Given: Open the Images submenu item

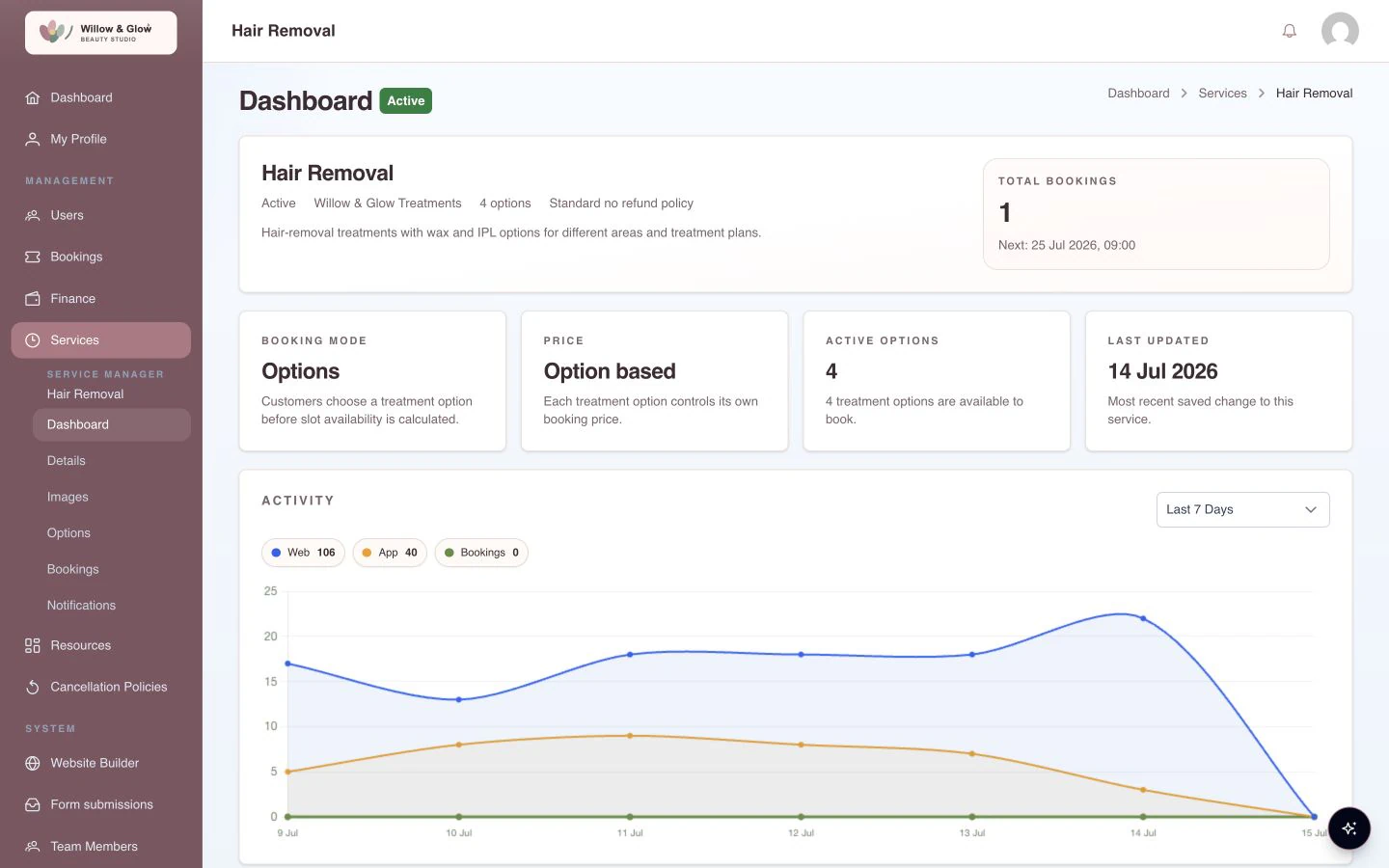Looking at the screenshot, I should pyautogui.click(x=112, y=497).
